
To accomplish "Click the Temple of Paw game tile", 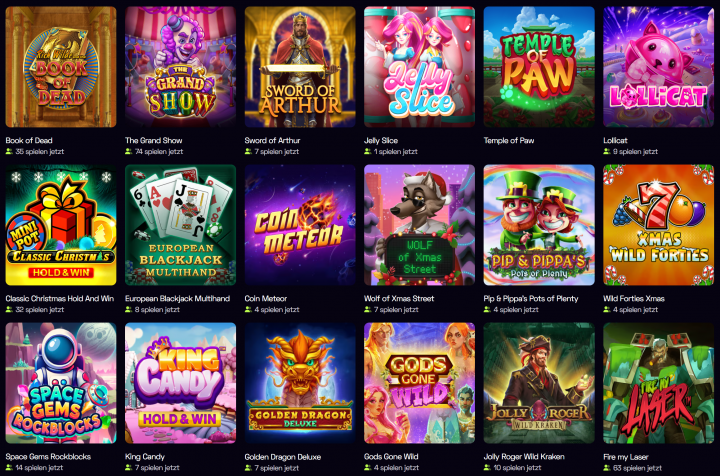I will coord(539,67).
